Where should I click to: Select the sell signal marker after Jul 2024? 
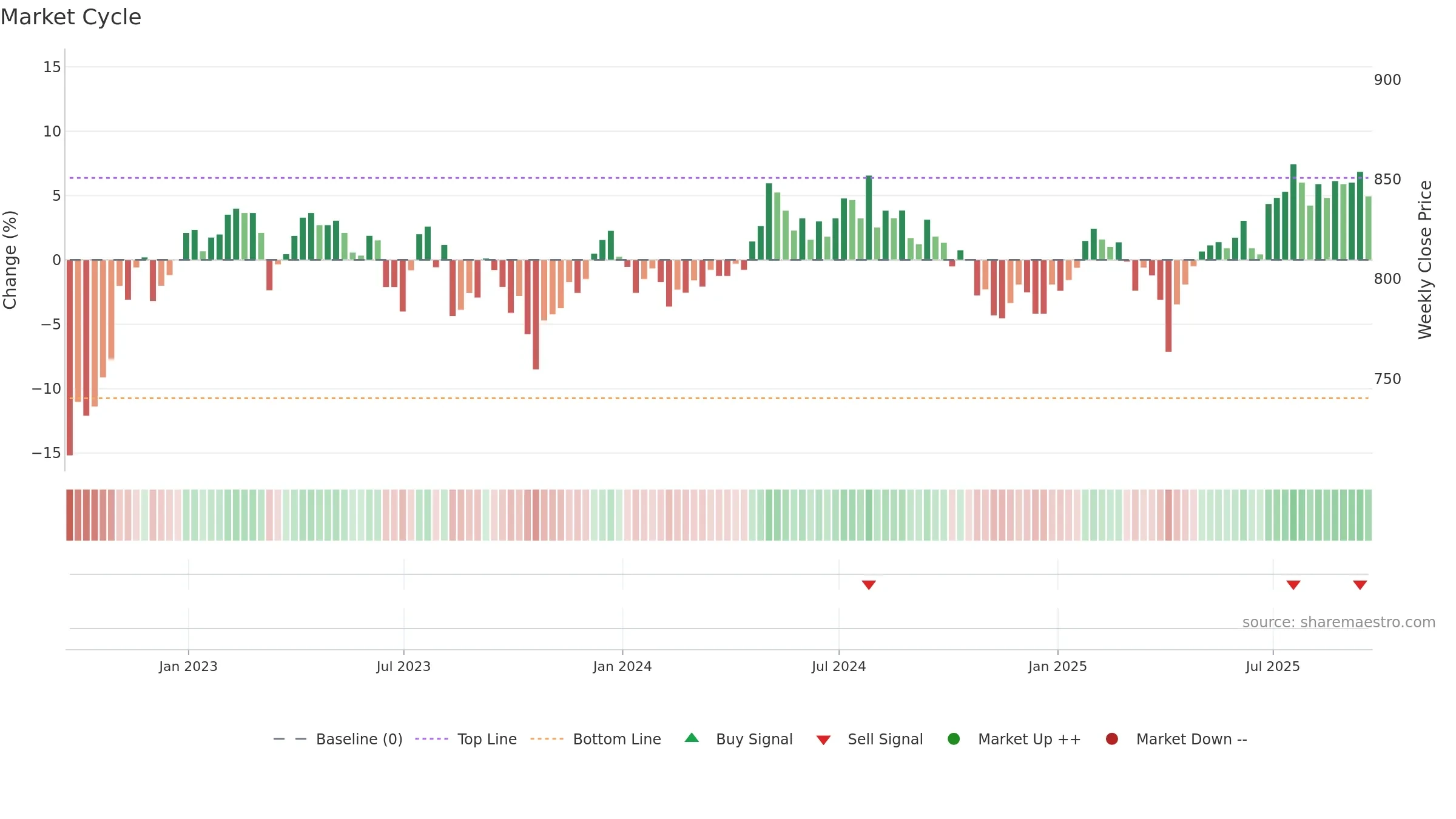[869, 585]
